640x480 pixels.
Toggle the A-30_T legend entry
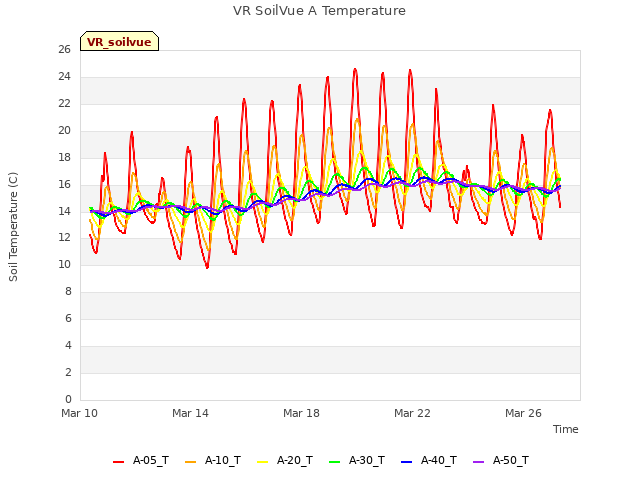pos(357,461)
